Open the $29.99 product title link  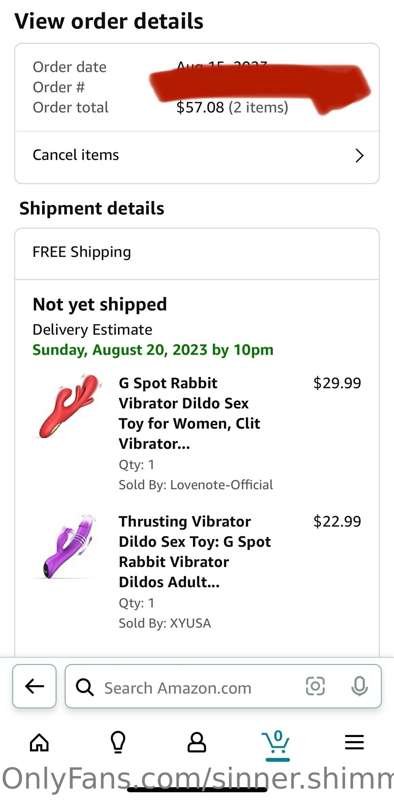tap(190, 413)
